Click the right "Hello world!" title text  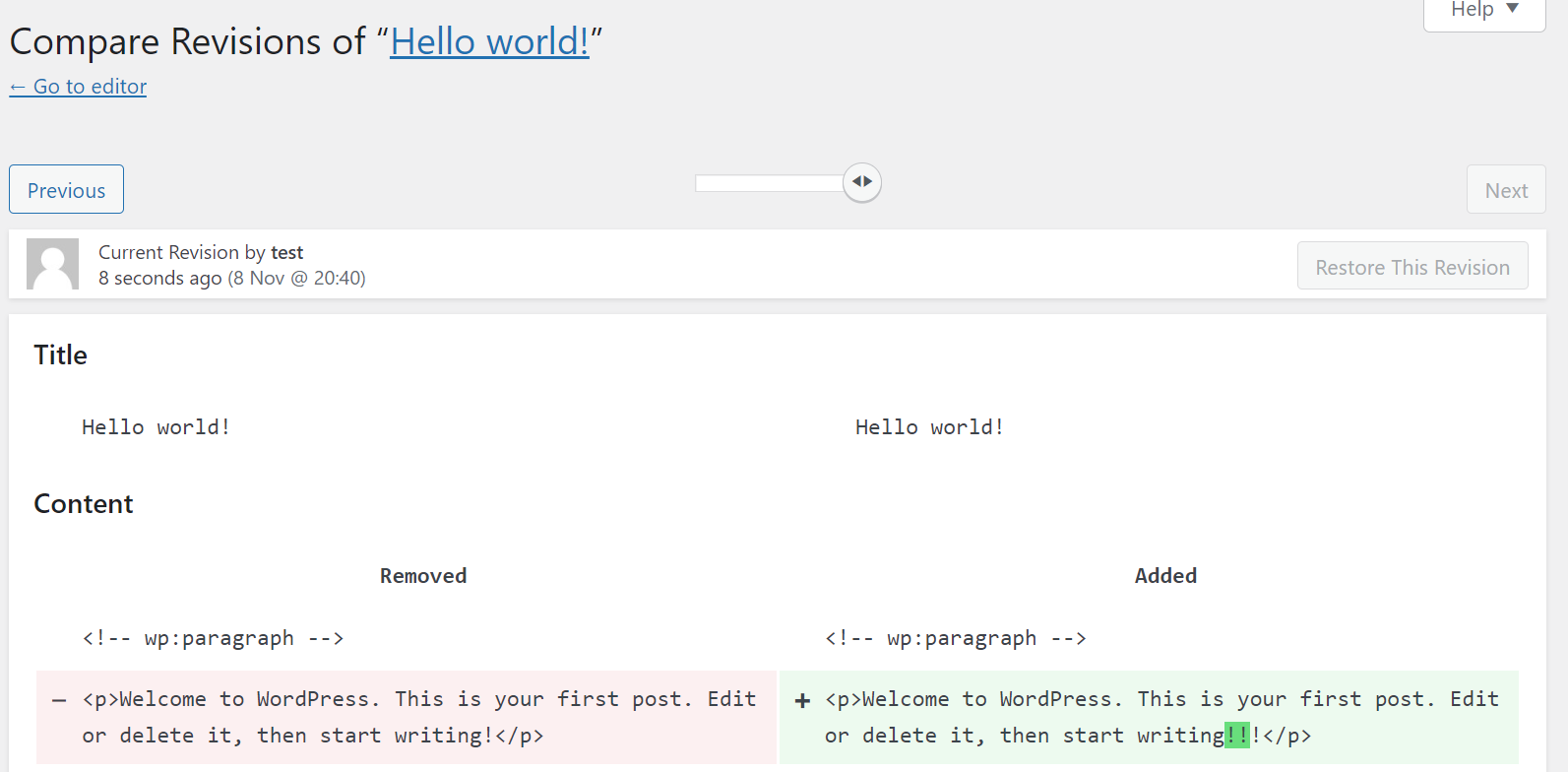(929, 427)
